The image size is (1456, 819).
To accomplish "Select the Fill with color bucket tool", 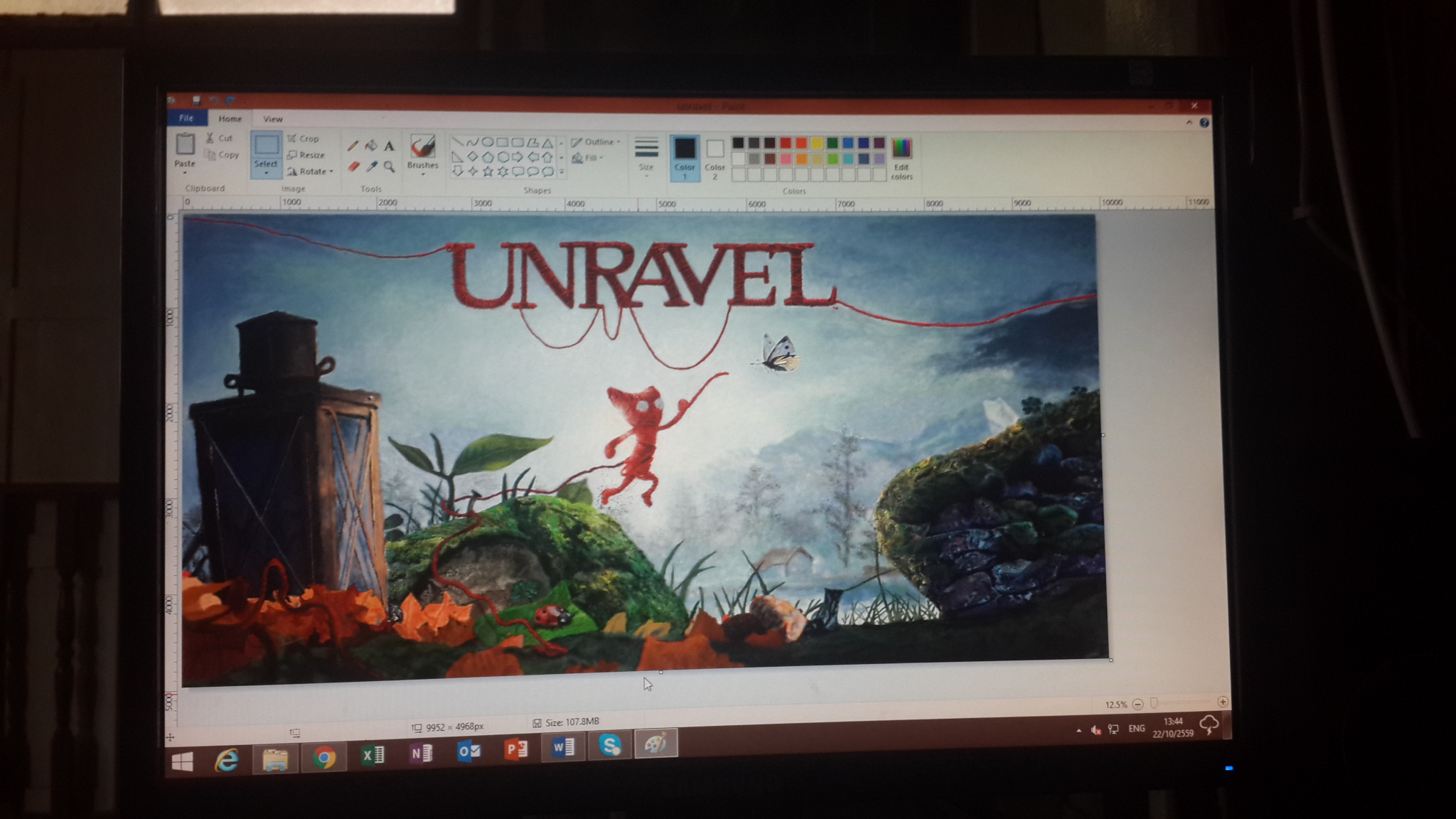I will [370, 146].
